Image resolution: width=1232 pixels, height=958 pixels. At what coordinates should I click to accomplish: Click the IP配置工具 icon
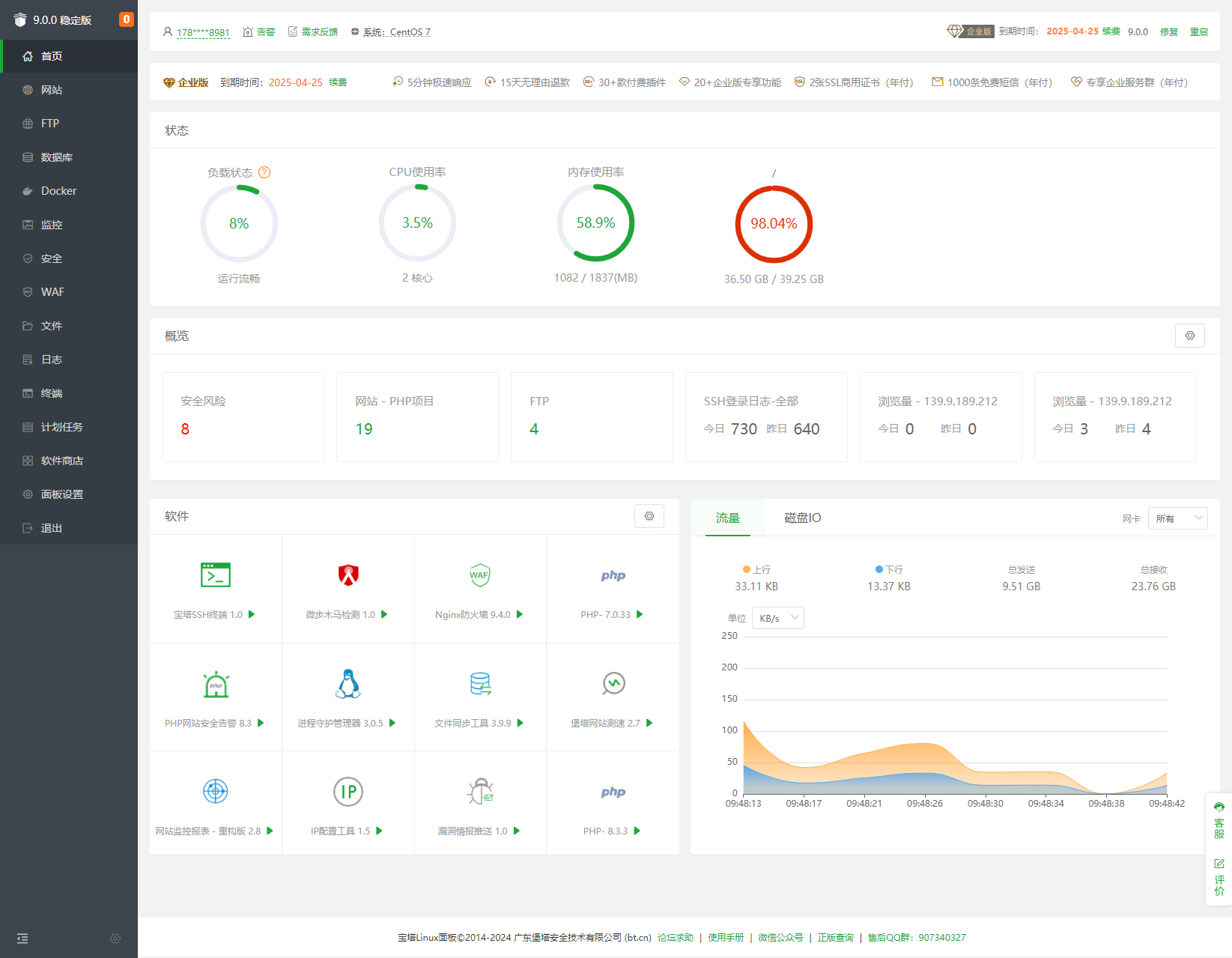click(x=348, y=792)
